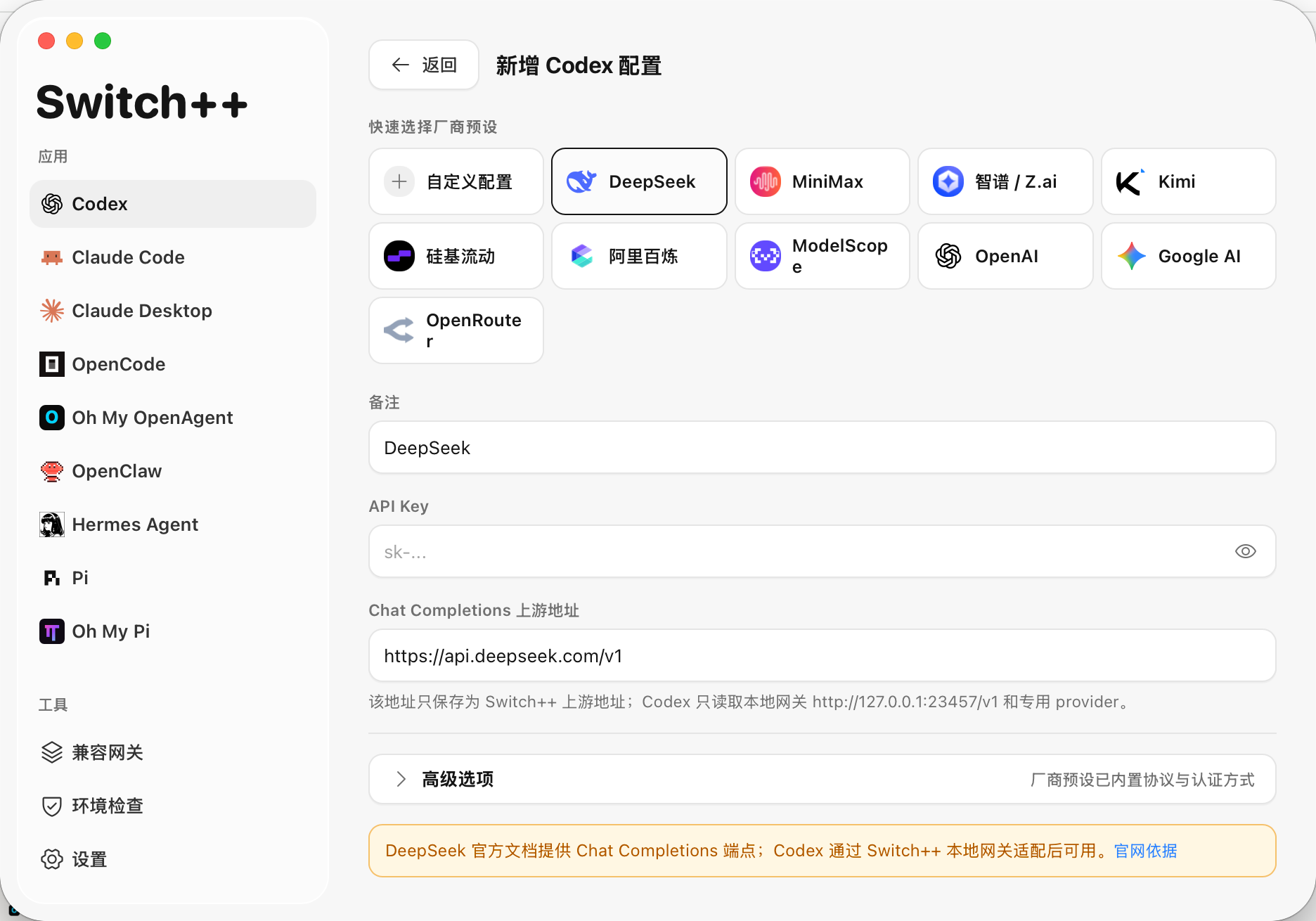Click the Oh My OpenAgent icon
Screen dimensions: 1316x921
click(52, 418)
